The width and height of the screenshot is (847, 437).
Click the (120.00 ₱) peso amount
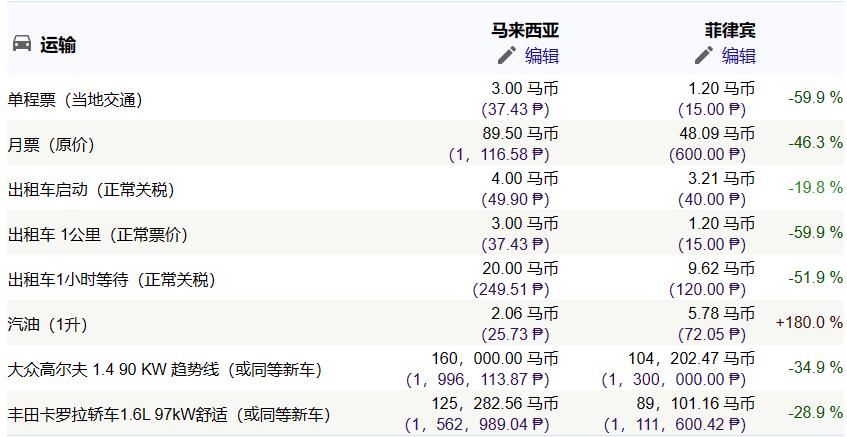point(708,290)
